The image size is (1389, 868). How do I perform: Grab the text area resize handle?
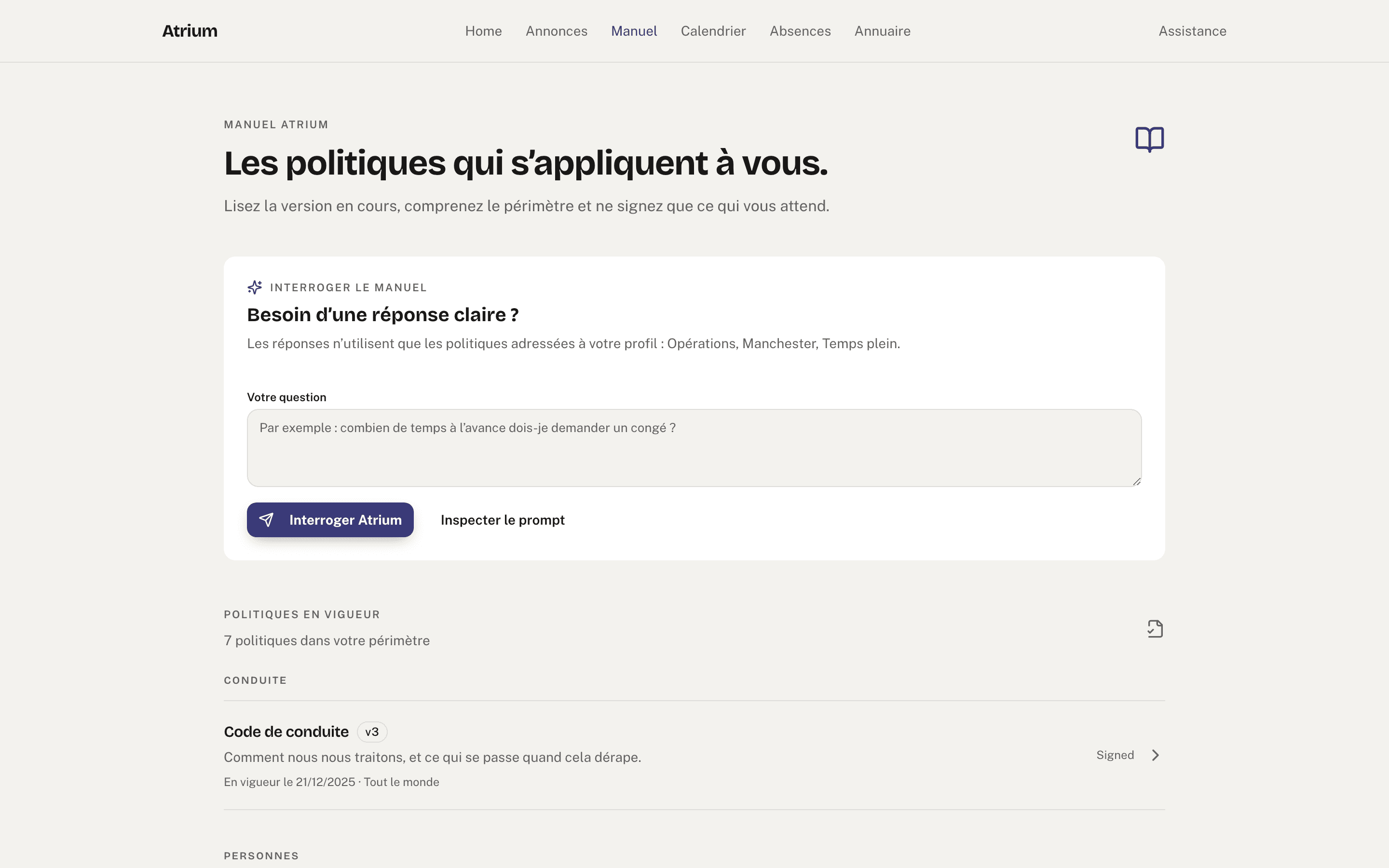point(1136,482)
